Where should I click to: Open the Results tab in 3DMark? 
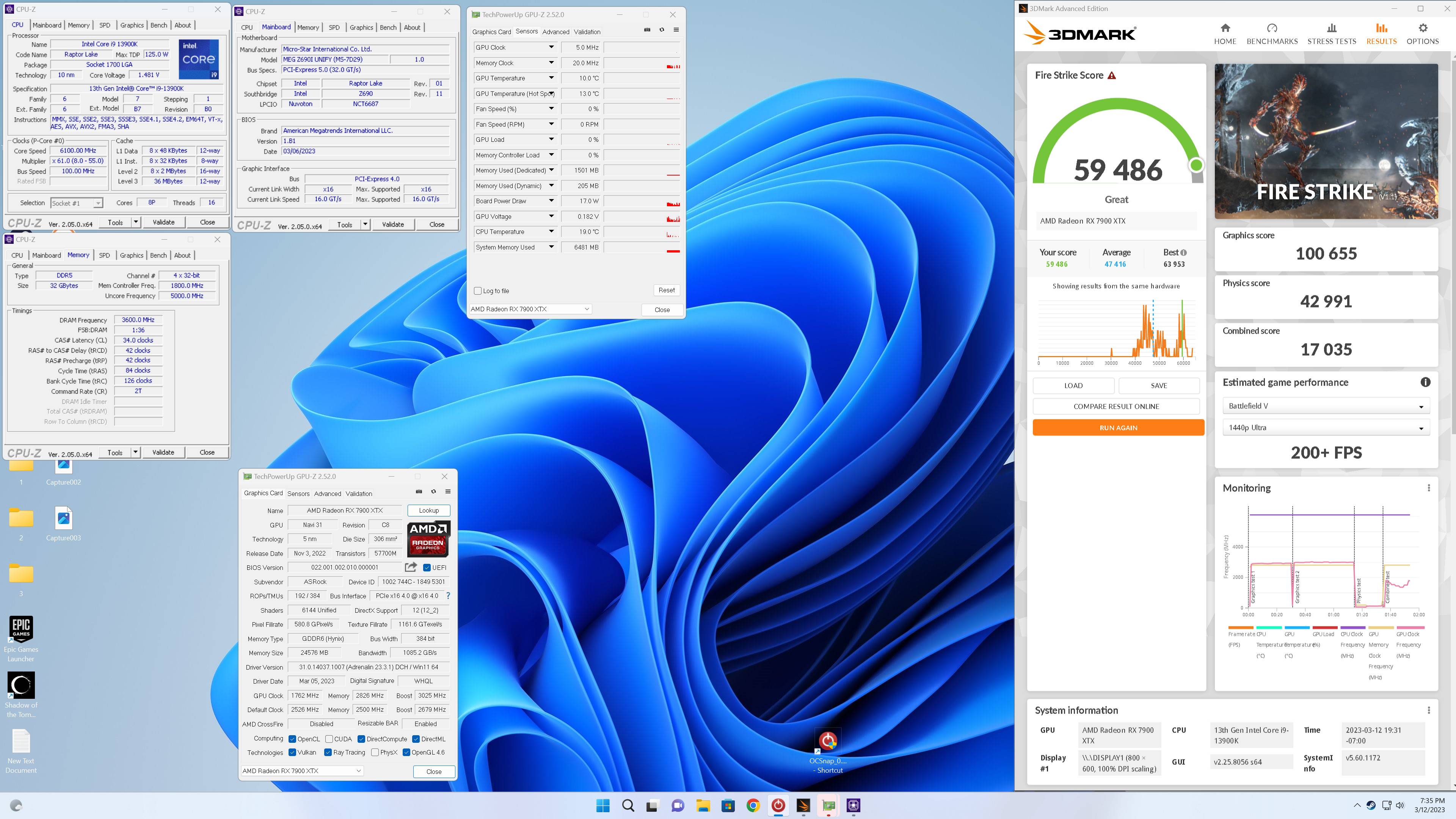click(1381, 34)
